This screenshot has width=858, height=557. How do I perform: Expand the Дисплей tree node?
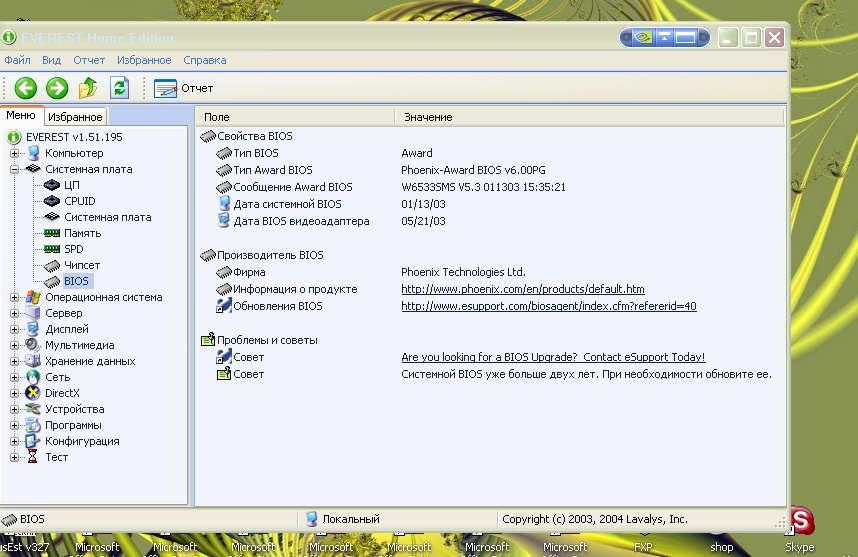(15, 329)
